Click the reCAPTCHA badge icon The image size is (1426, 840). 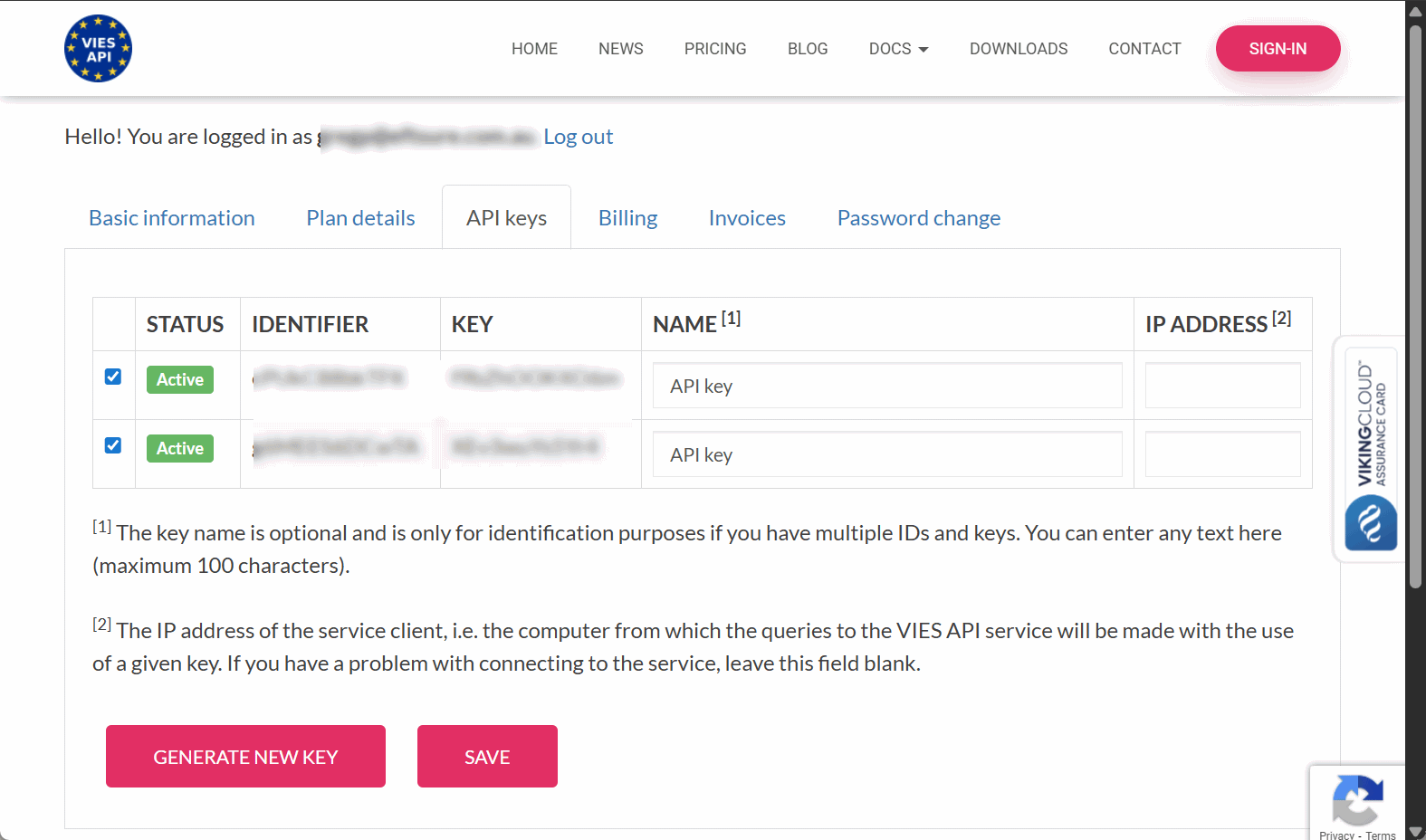[1357, 799]
